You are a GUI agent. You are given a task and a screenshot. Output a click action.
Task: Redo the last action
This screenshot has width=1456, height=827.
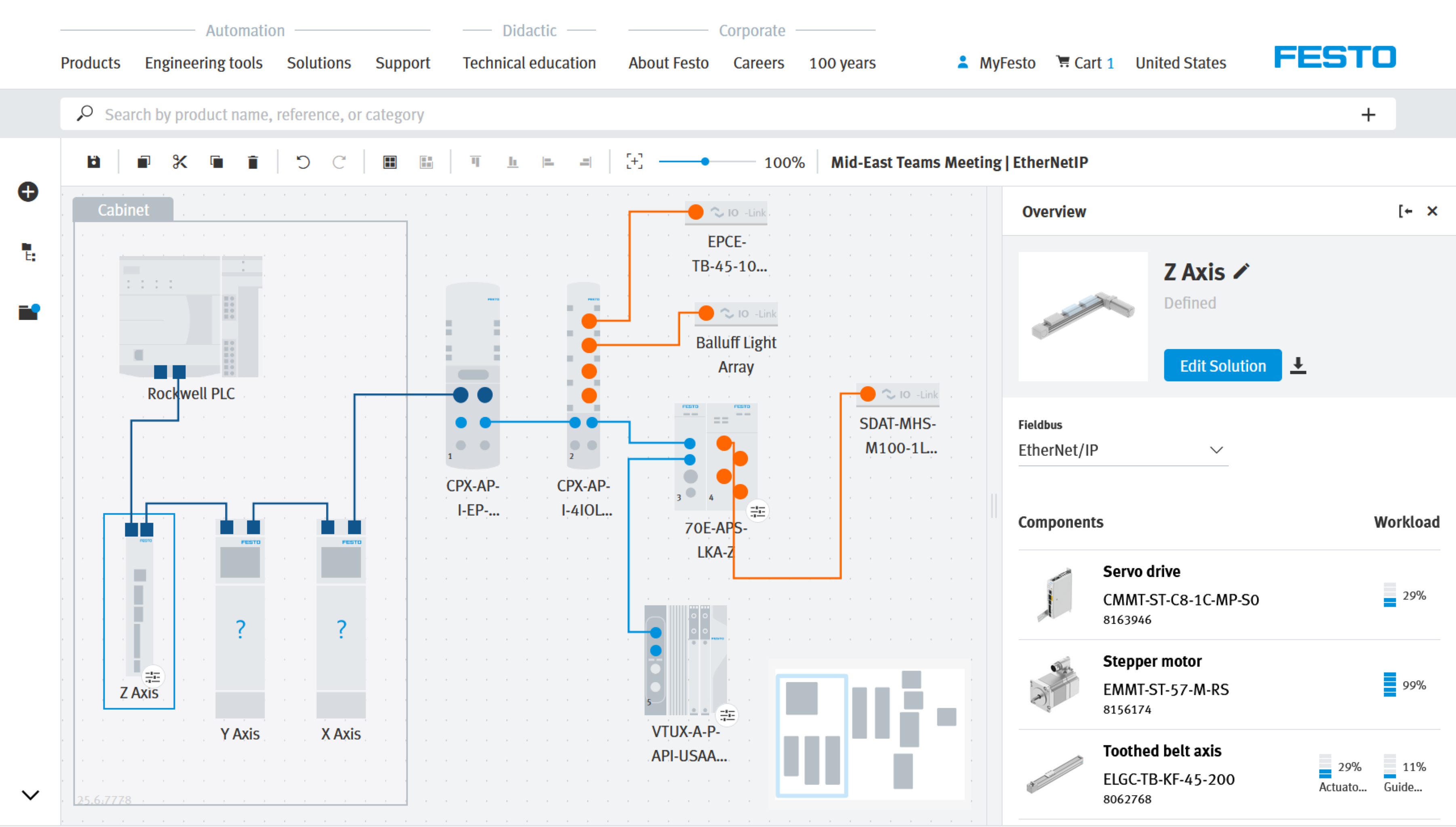click(339, 162)
